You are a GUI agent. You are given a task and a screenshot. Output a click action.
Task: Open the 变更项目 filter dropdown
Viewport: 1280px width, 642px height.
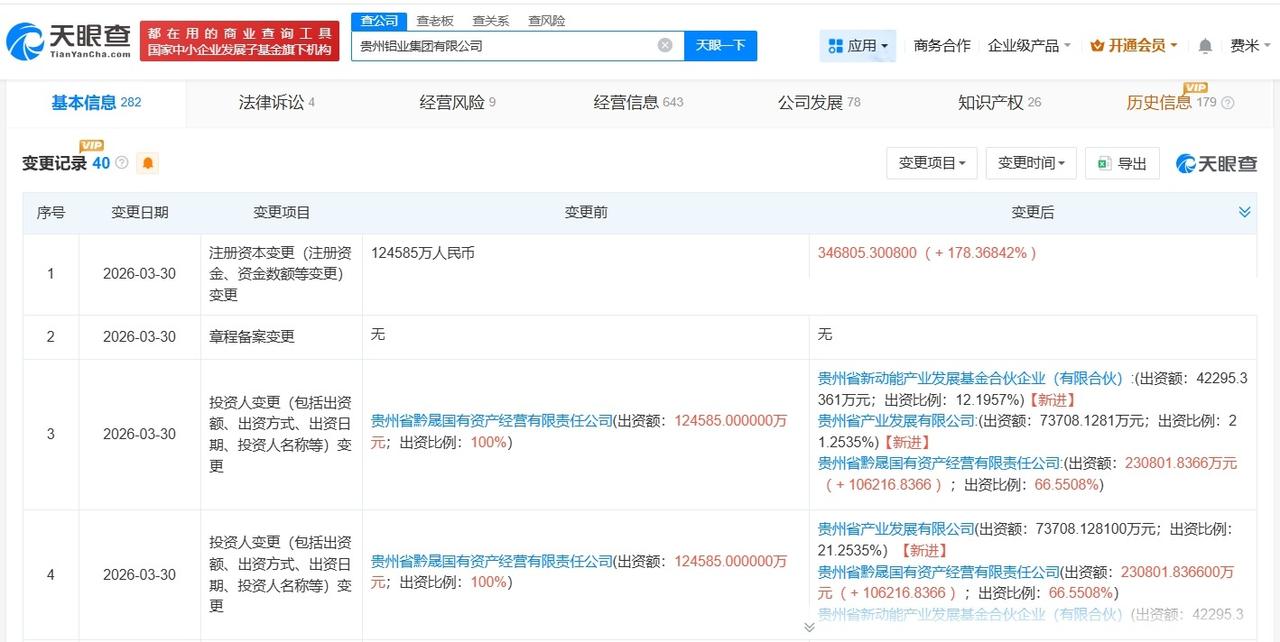(x=931, y=163)
